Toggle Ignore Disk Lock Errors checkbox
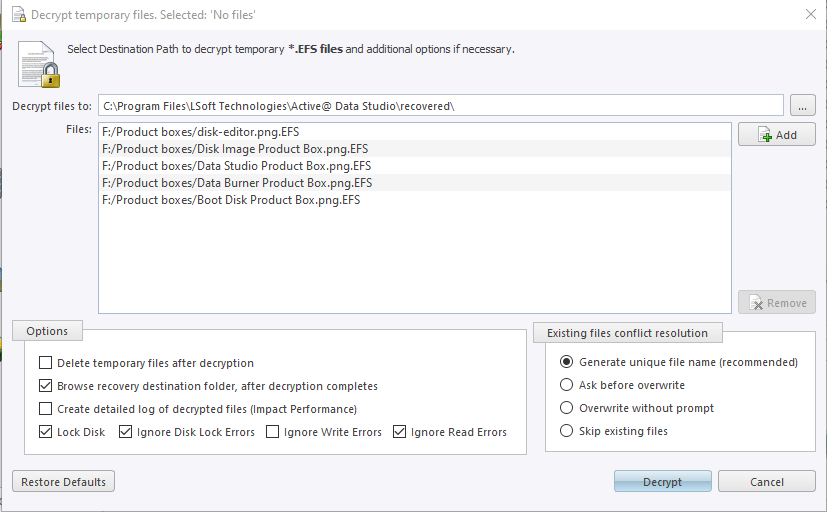The width and height of the screenshot is (827, 512). 125,432
